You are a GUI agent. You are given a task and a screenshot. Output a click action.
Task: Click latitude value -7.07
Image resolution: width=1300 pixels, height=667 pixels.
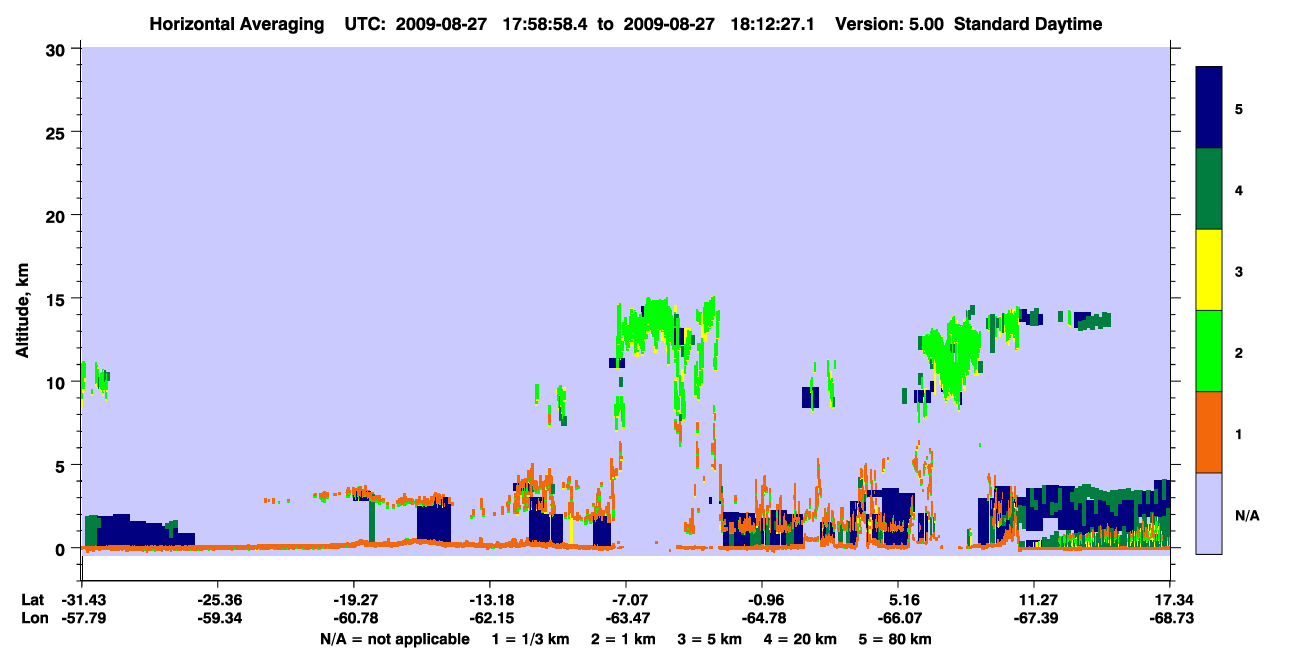pyautogui.click(x=626, y=600)
